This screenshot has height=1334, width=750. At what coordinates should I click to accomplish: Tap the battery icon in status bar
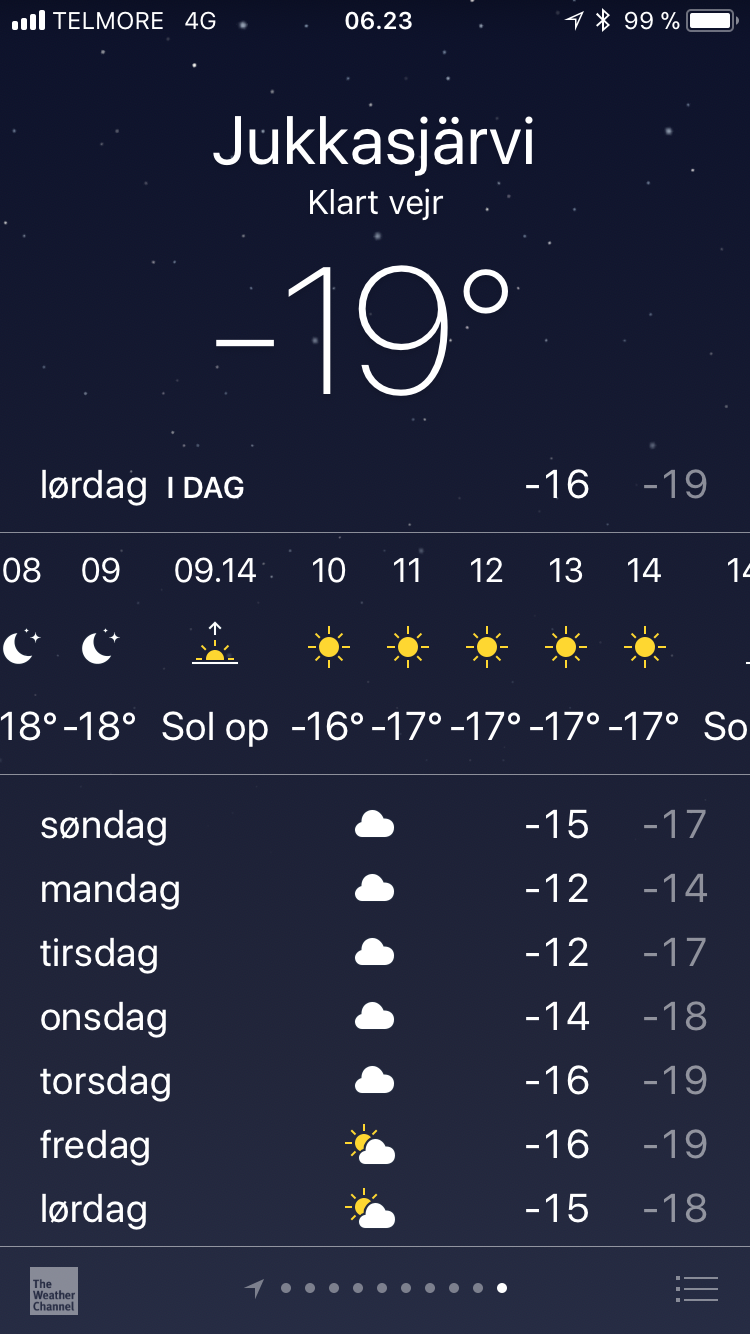[x=711, y=21]
